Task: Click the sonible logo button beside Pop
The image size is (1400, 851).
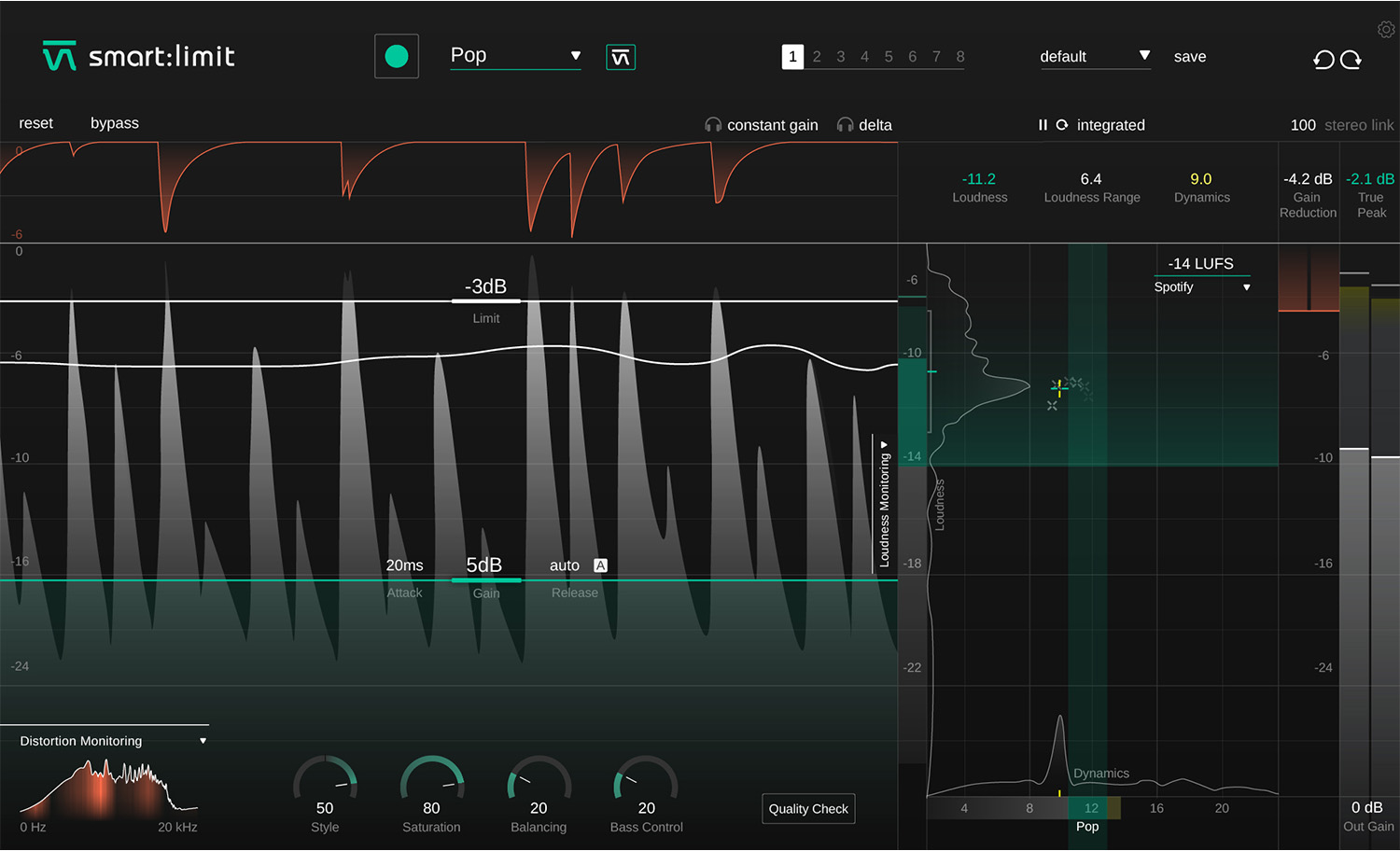Action: tap(621, 58)
